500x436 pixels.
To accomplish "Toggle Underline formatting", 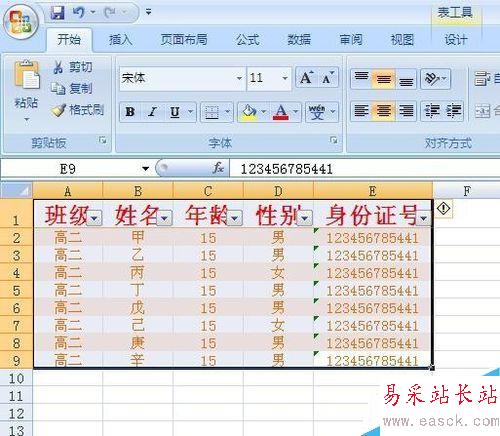I will point(175,112).
